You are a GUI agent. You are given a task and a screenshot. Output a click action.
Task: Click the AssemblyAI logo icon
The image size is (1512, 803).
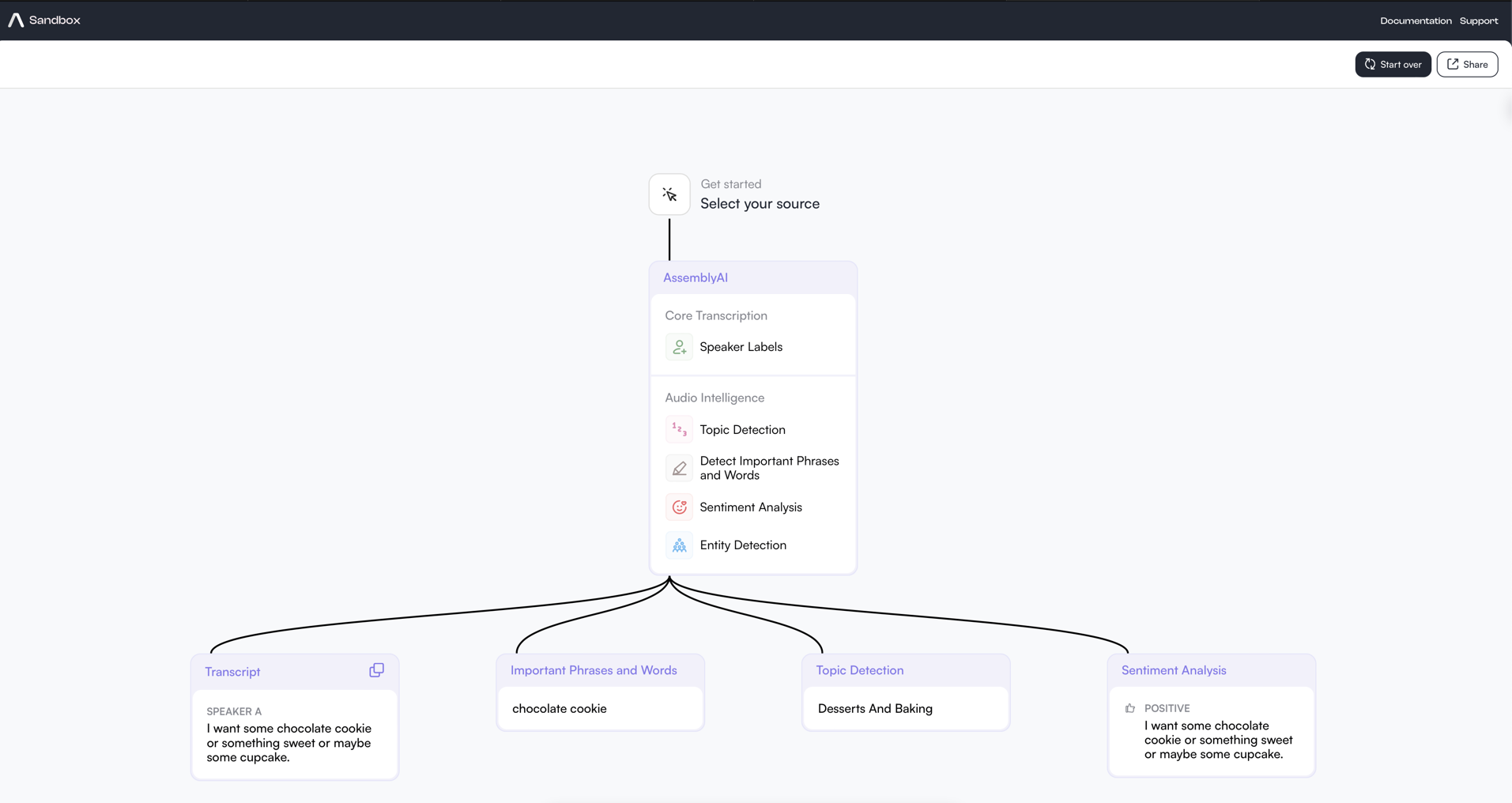tap(16, 20)
